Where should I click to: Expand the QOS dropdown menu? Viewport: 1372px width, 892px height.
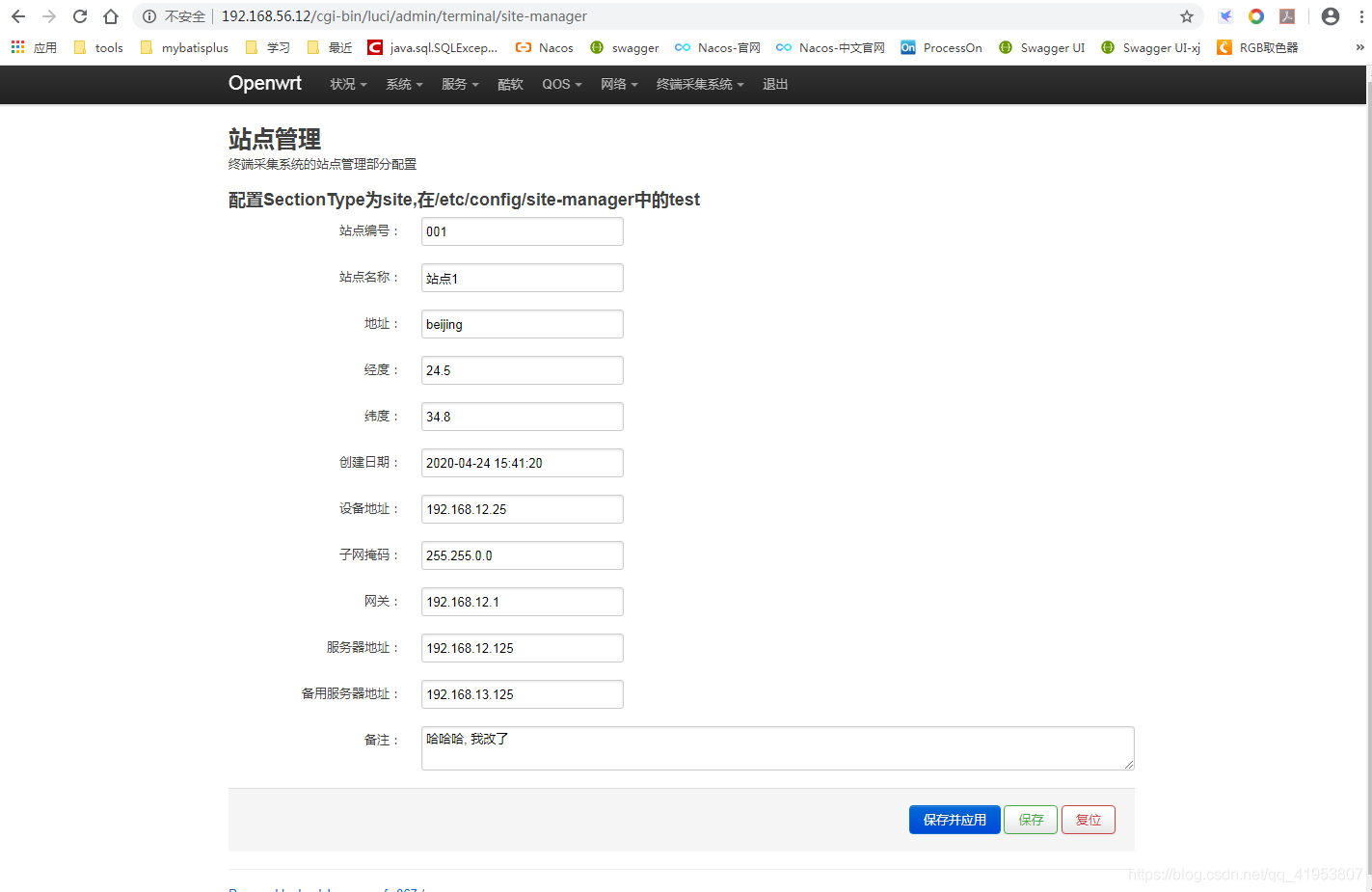pyautogui.click(x=562, y=85)
